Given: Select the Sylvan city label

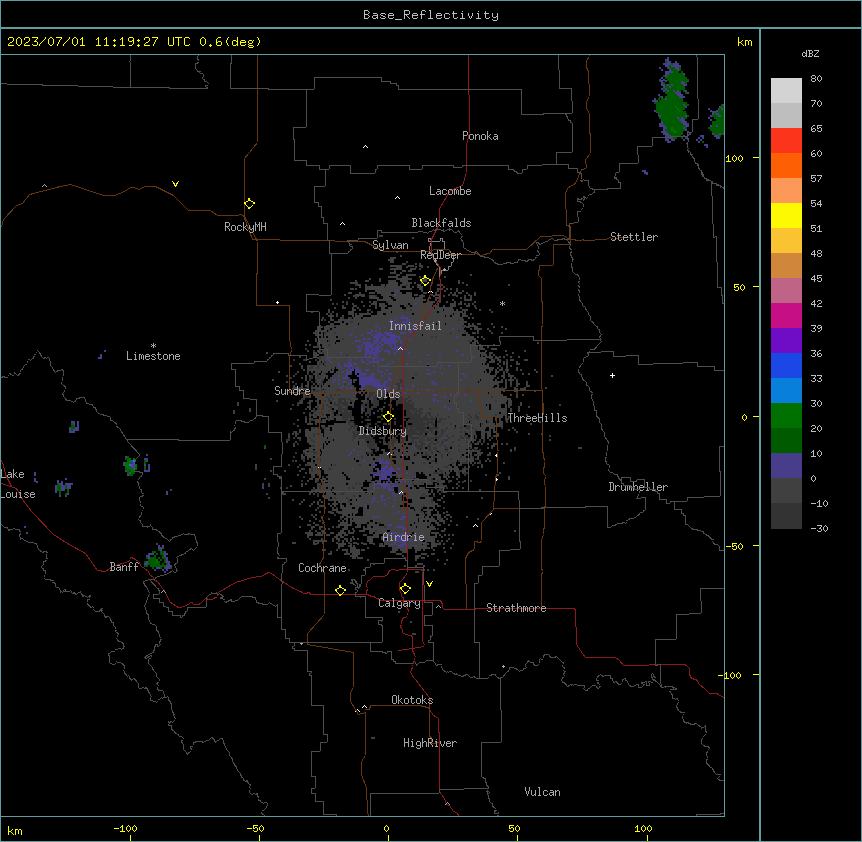Looking at the screenshot, I should (x=390, y=245).
